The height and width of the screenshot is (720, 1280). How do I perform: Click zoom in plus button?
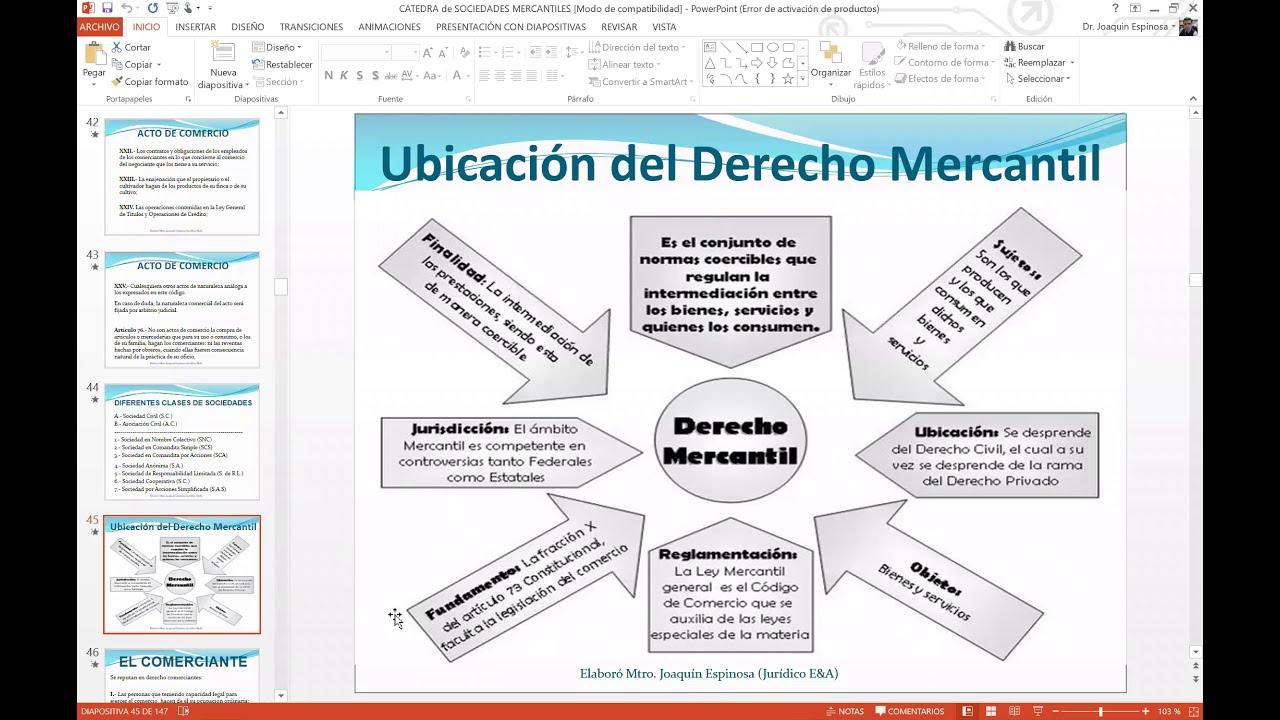point(1145,711)
